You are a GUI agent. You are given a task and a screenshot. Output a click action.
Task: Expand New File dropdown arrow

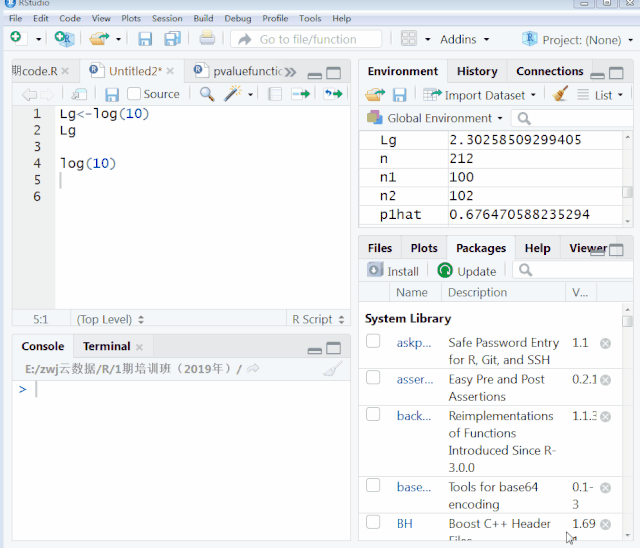(38, 40)
